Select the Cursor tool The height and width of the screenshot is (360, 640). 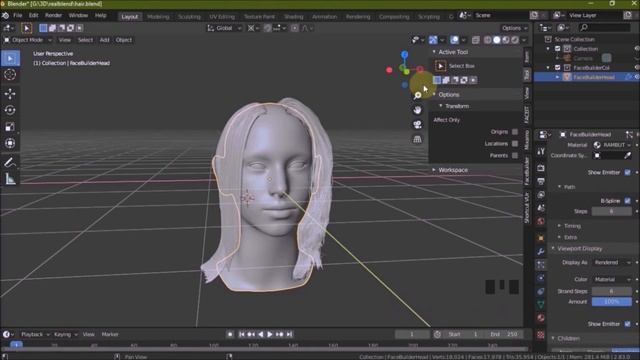tap(10, 75)
